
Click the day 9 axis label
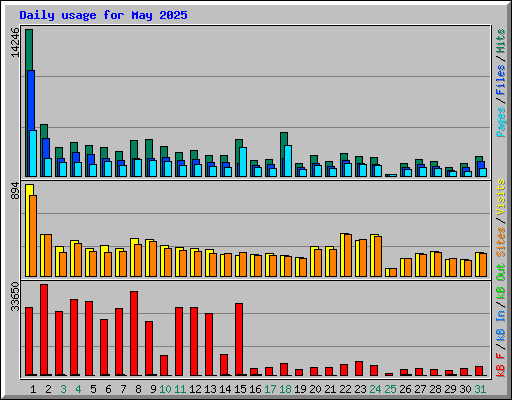[x=153, y=389]
